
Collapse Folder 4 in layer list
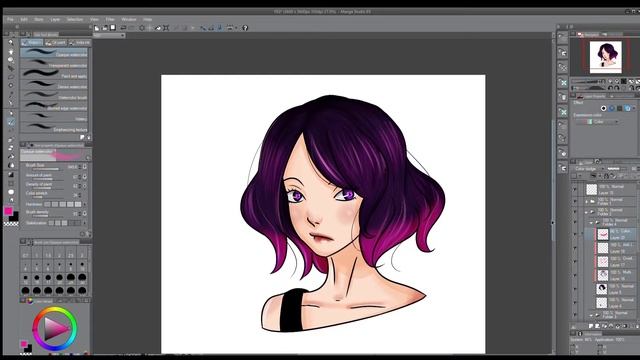[591, 223]
